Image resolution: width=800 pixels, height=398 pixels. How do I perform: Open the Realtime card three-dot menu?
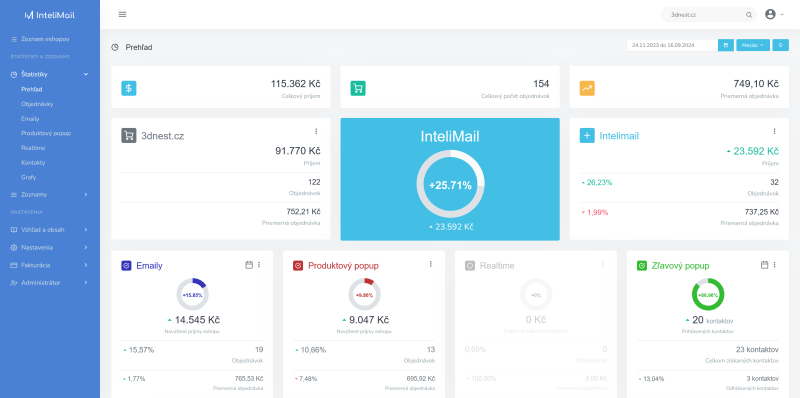click(603, 264)
